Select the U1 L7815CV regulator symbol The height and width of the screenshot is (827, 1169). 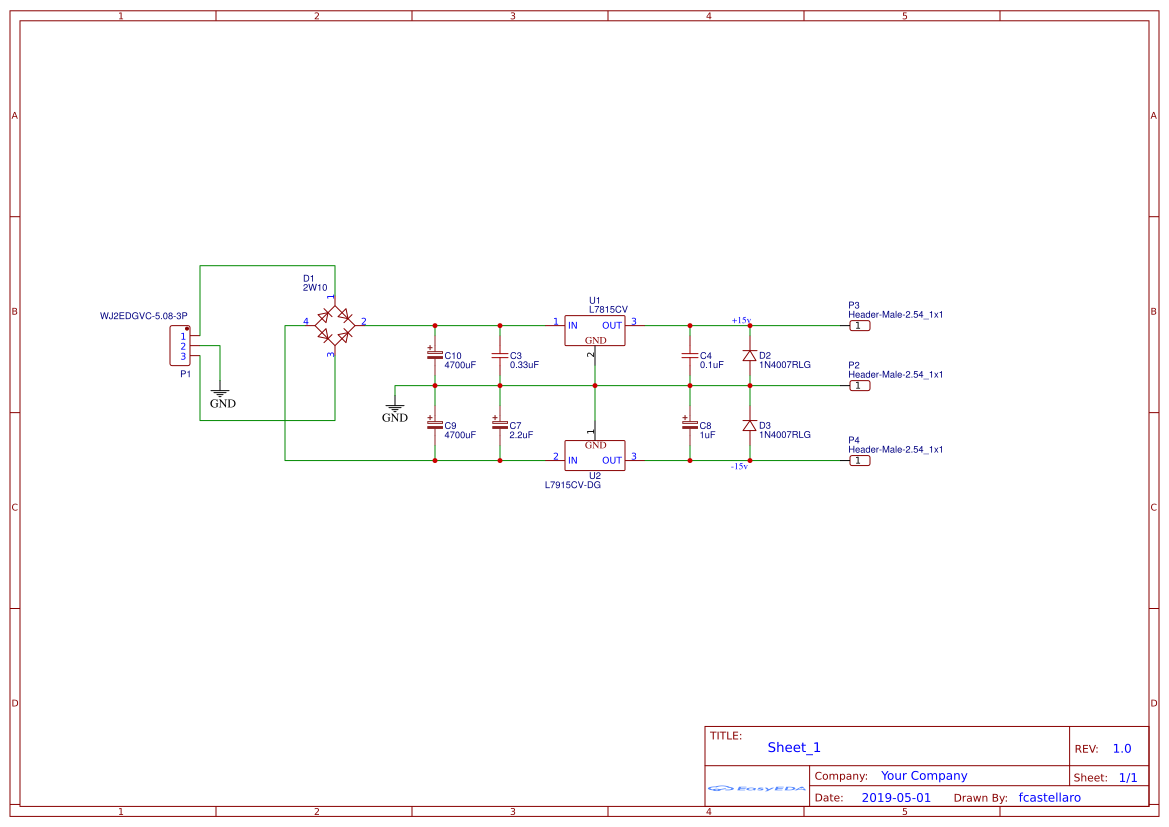click(595, 330)
